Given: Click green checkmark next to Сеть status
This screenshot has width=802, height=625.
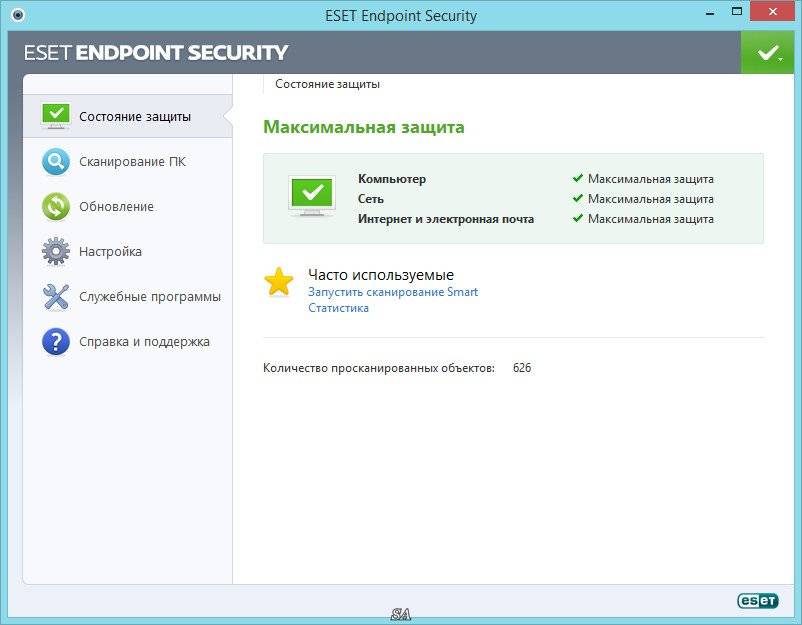Looking at the screenshot, I should [578, 198].
